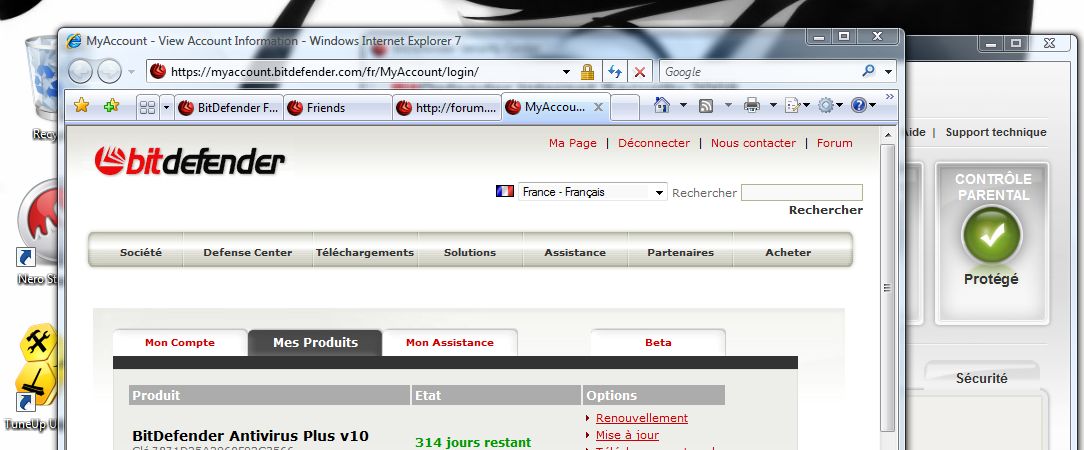Click the BitDefender Antivirus Plus v10 product name
The height and width of the screenshot is (450, 1084).
250,436
